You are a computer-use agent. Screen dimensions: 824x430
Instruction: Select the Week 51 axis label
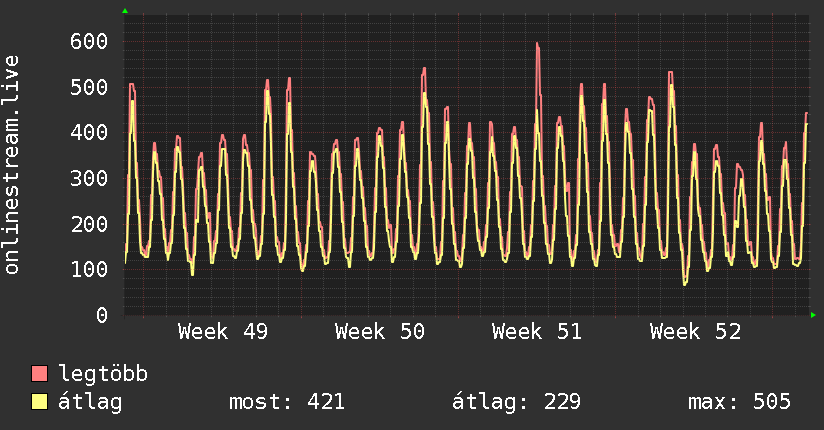[x=537, y=332]
